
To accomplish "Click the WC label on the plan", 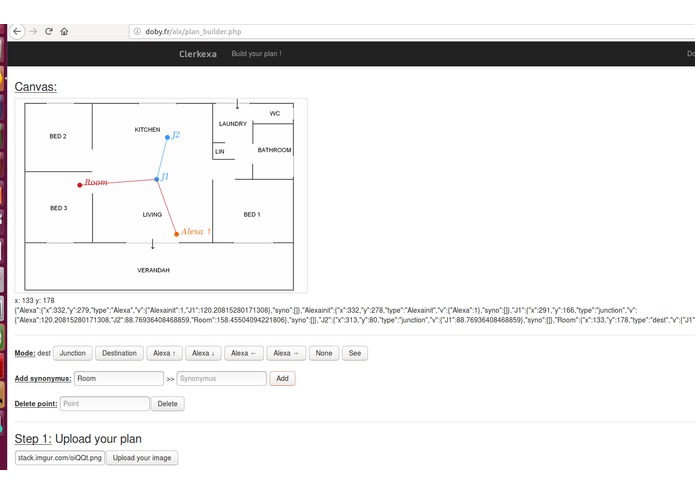I will pyautogui.click(x=275, y=113).
